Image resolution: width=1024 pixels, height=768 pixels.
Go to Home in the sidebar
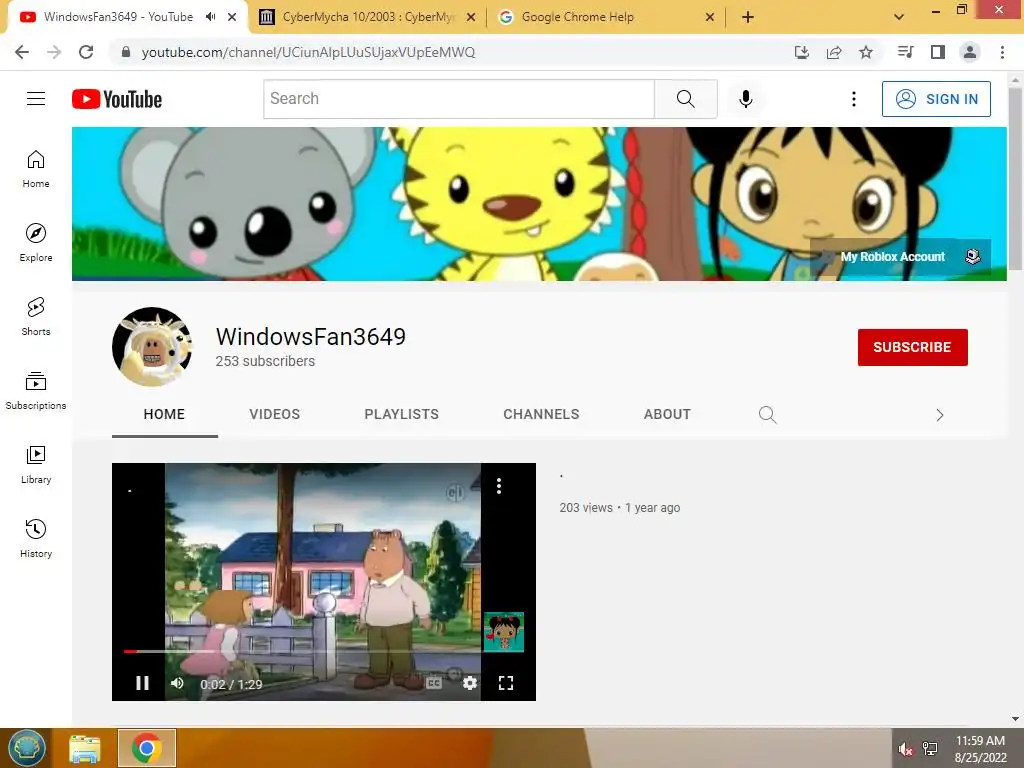pos(36,169)
